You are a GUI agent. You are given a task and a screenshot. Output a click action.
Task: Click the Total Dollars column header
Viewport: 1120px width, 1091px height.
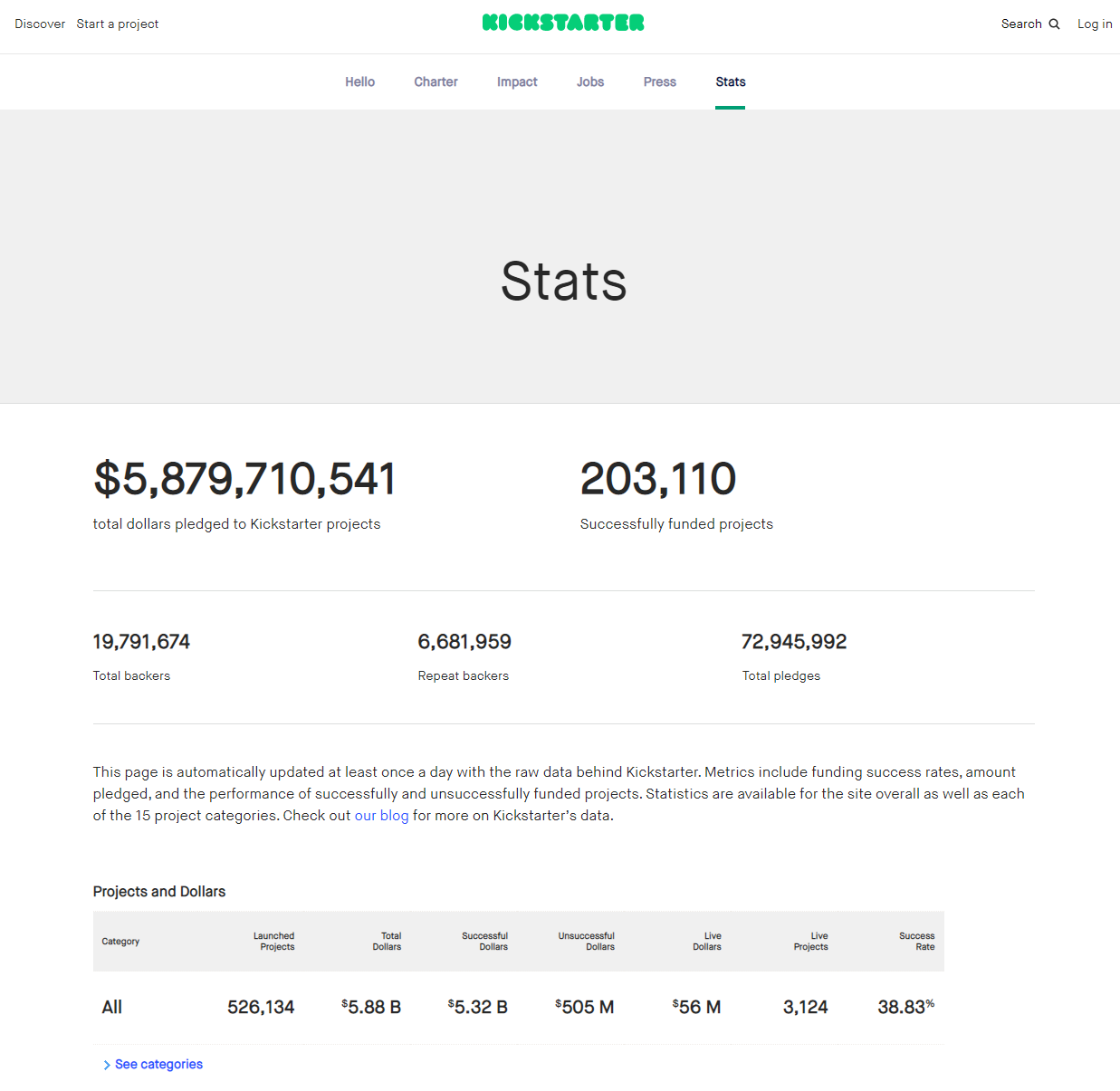(387, 942)
